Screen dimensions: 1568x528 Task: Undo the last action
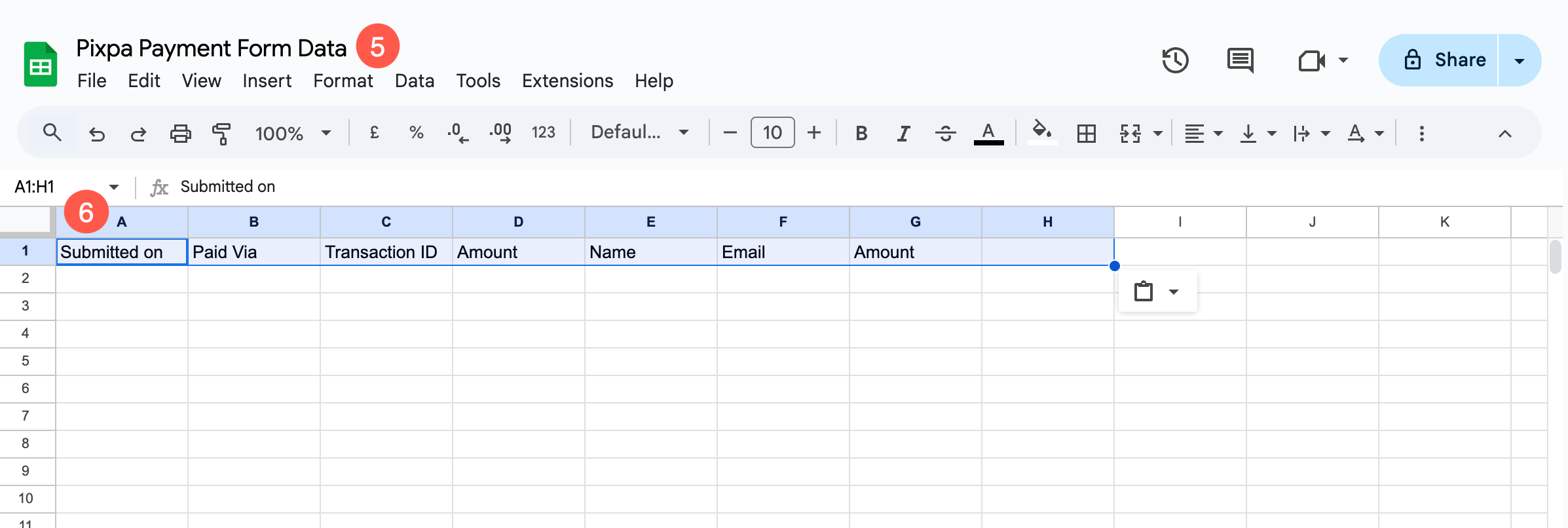(97, 134)
